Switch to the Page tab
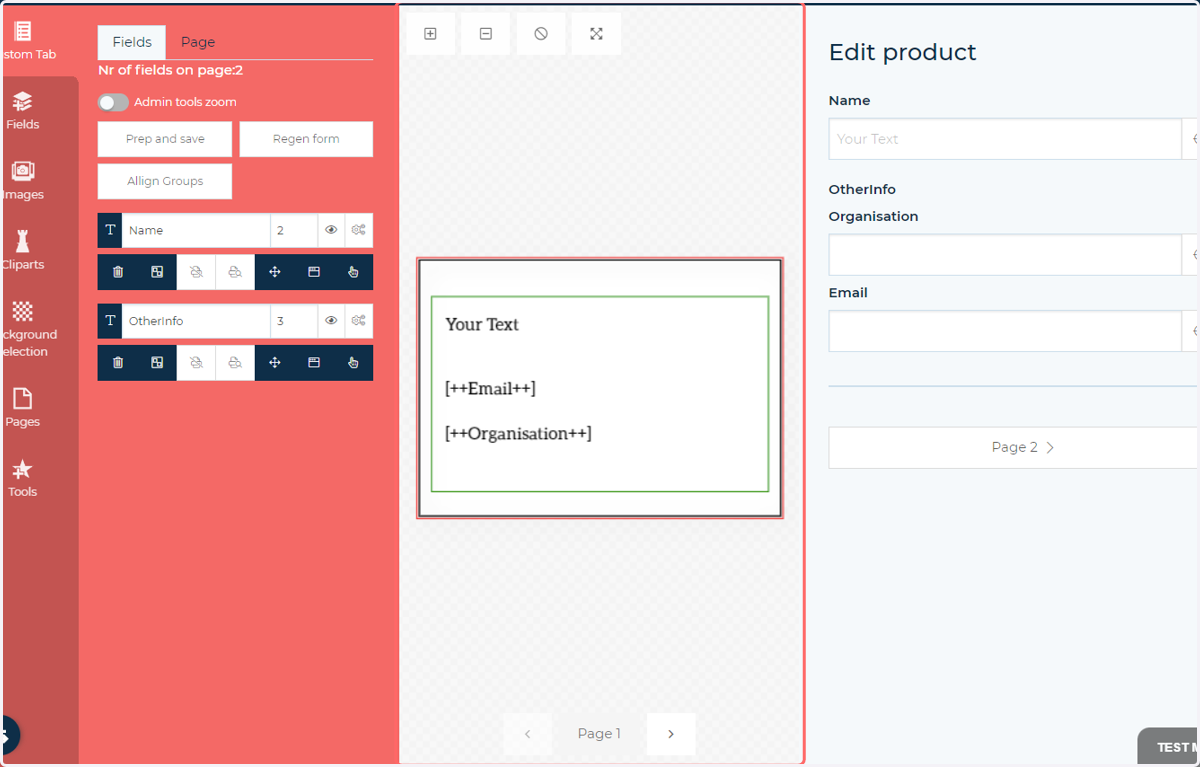The width and height of the screenshot is (1200, 767). (198, 42)
